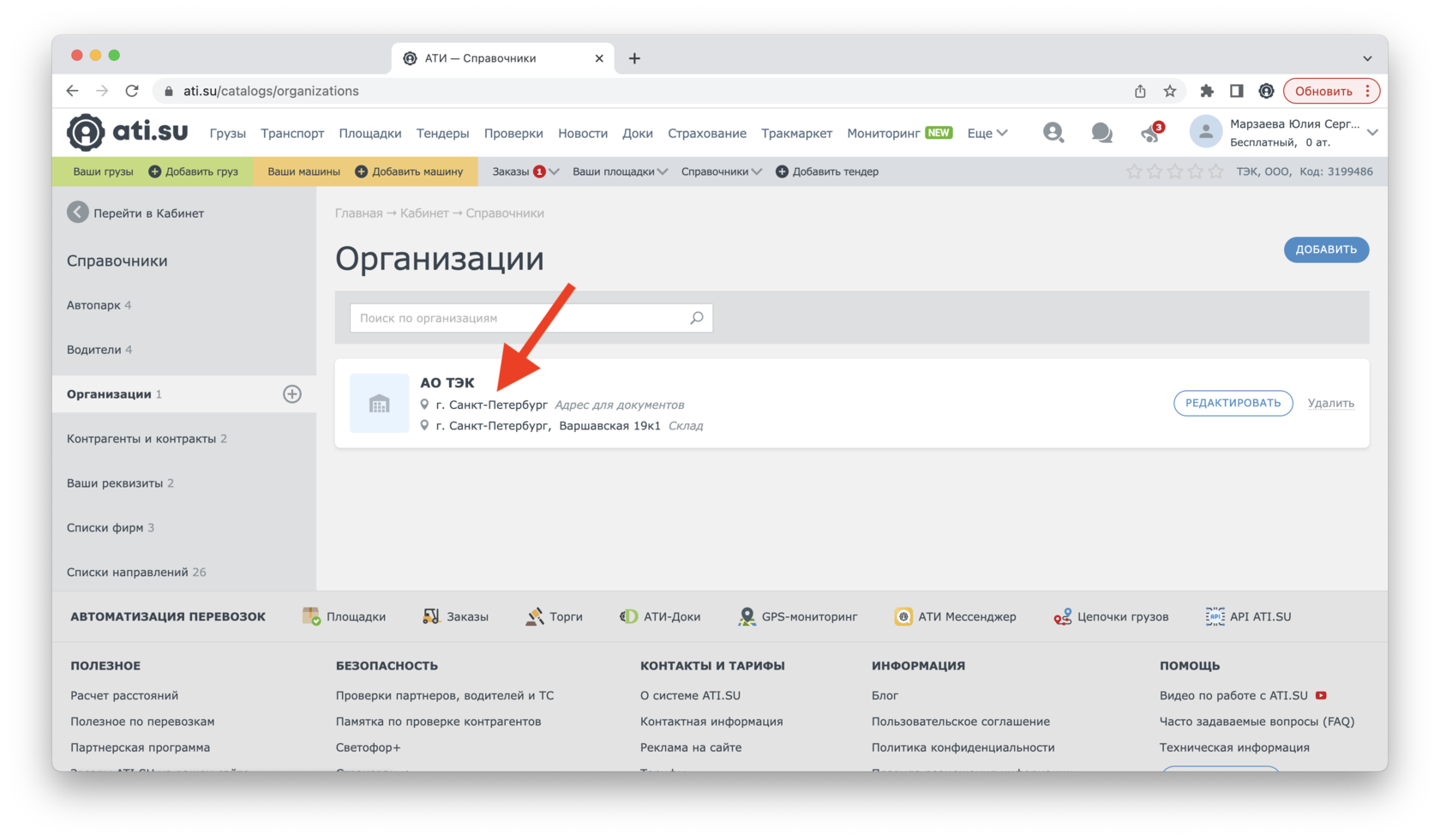This screenshot has height=840, width=1440.
Task: Click the magnifier icon in organization search
Action: coord(697,318)
